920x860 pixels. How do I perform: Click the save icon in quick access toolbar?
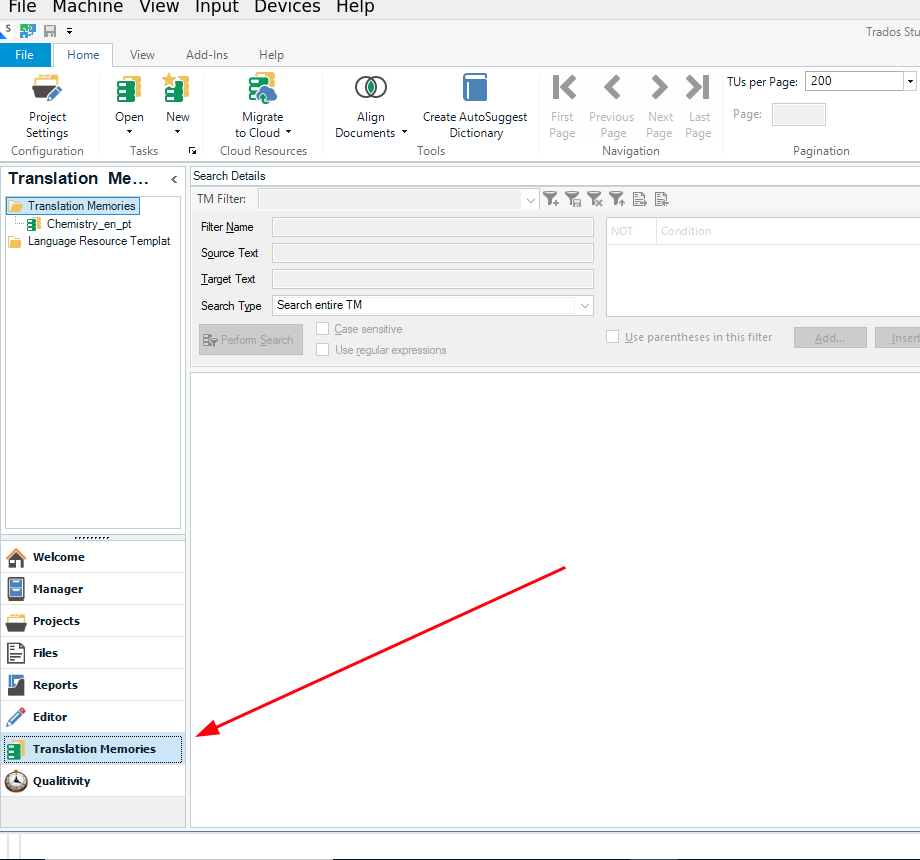[50, 31]
